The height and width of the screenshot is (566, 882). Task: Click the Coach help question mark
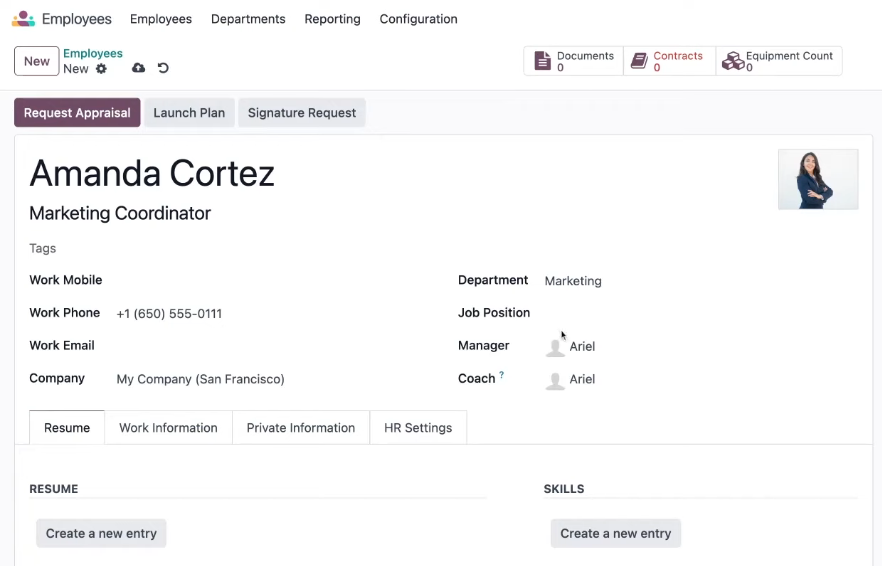[x=501, y=375]
